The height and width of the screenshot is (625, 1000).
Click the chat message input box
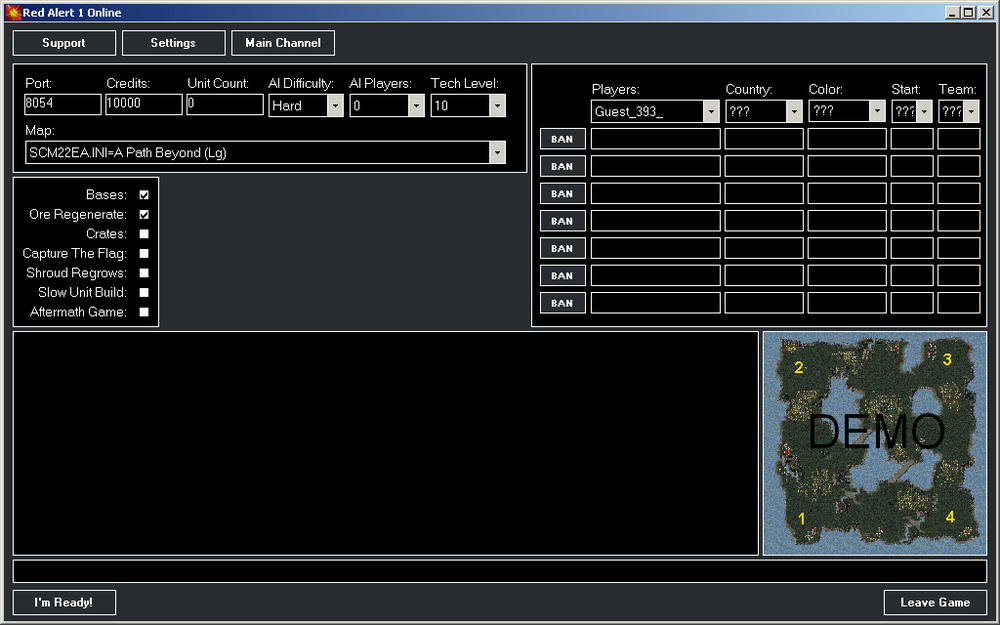point(500,571)
